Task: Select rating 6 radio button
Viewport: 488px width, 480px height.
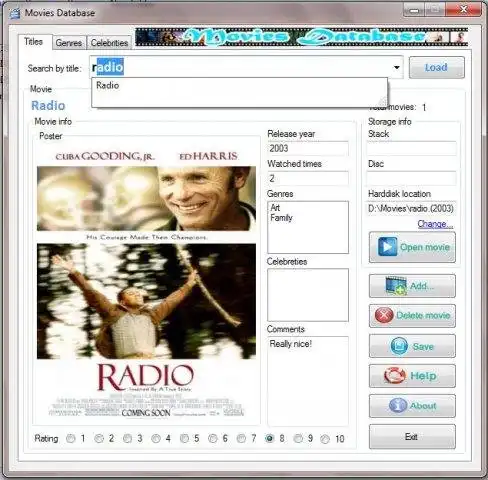Action: coord(213,438)
